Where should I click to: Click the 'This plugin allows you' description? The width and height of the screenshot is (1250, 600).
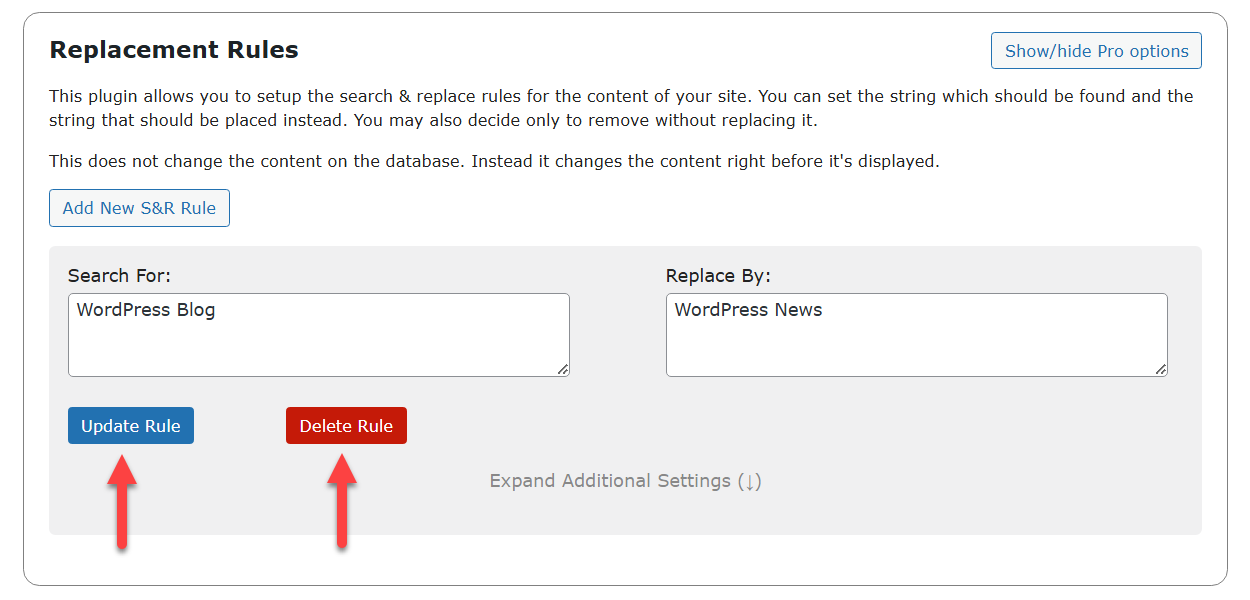621,108
